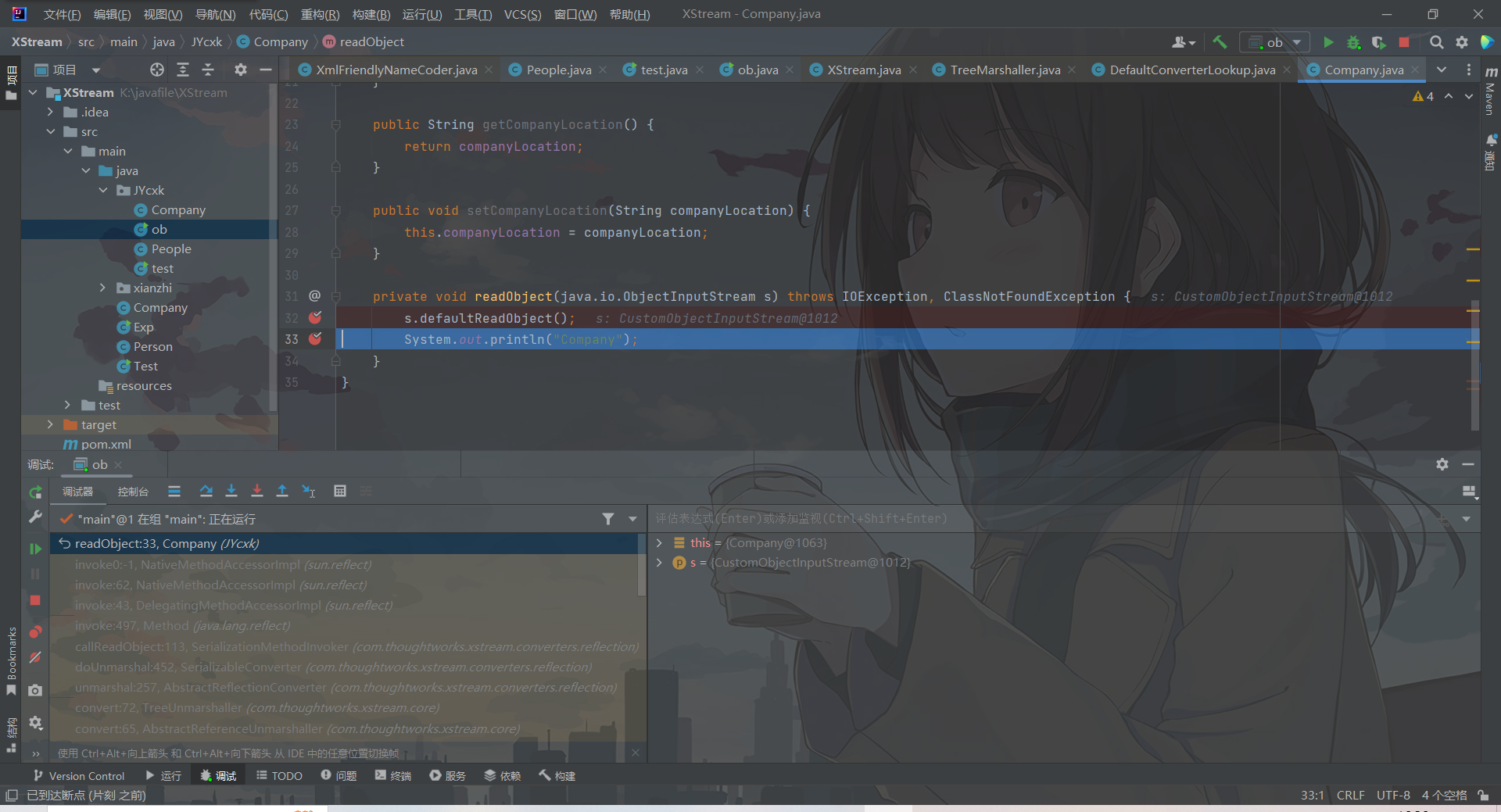Expand variable 's' CustomObjectInputStream

pyautogui.click(x=659, y=563)
